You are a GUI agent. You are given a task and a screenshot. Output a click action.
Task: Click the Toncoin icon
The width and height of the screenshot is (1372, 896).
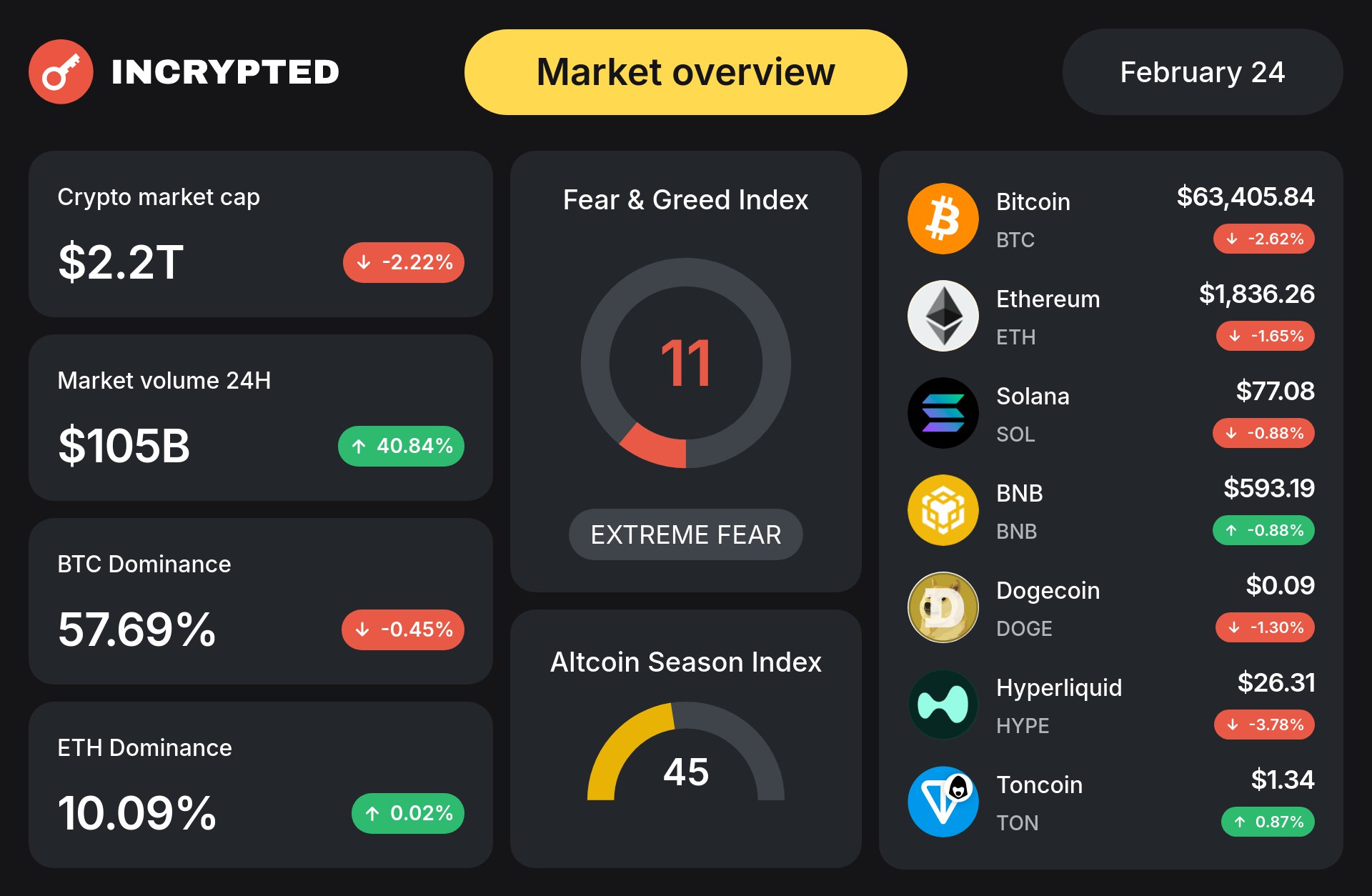tap(943, 802)
